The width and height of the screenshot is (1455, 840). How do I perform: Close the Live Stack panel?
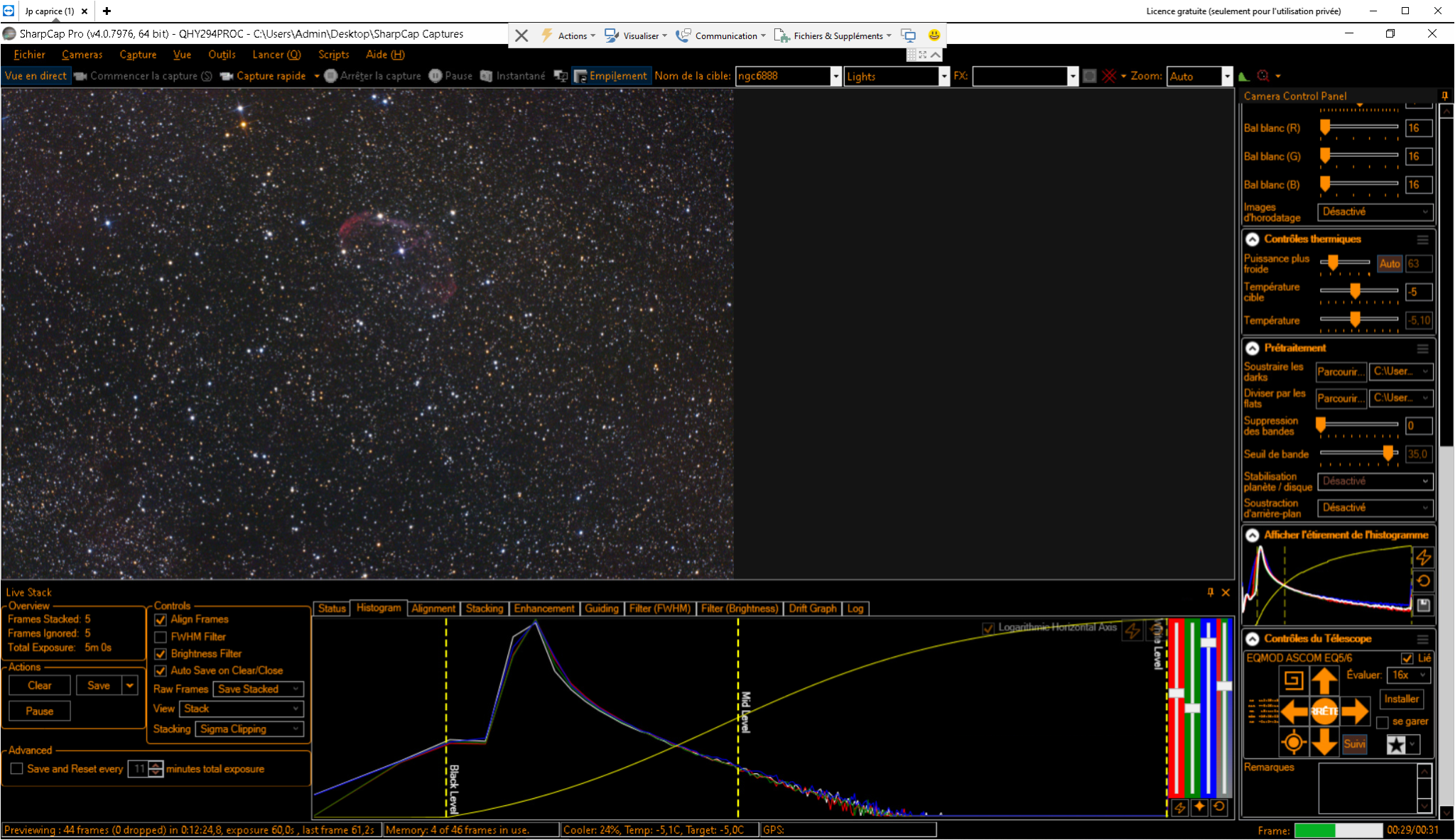(x=1226, y=592)
